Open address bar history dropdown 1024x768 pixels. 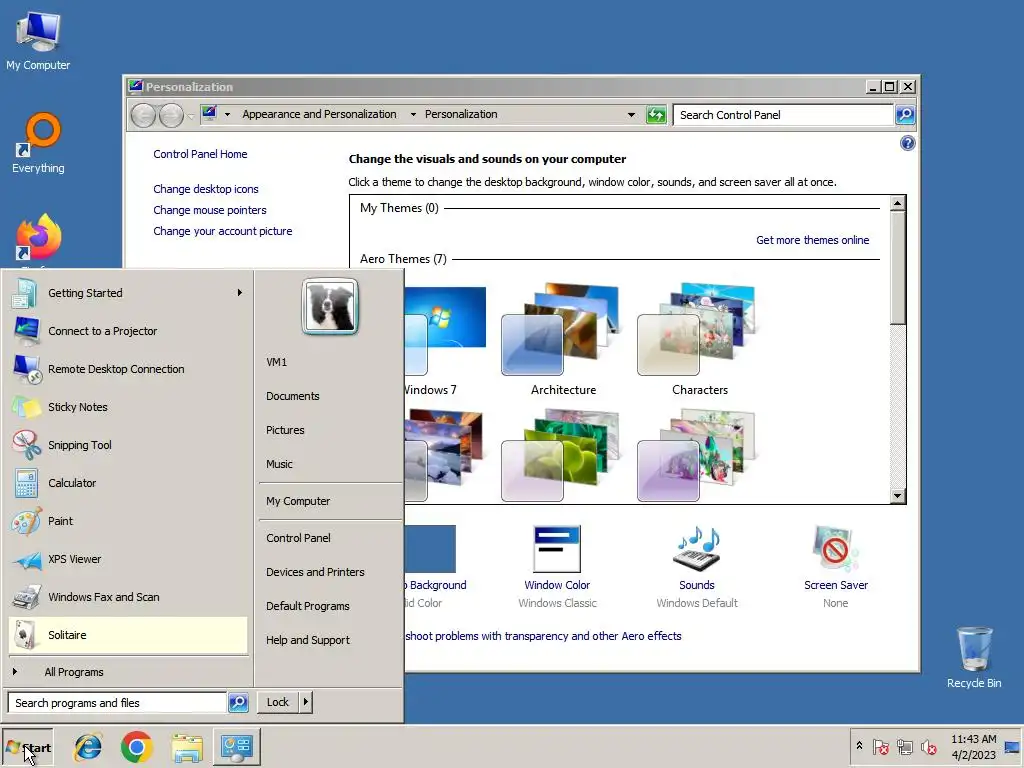click(631, 115)
